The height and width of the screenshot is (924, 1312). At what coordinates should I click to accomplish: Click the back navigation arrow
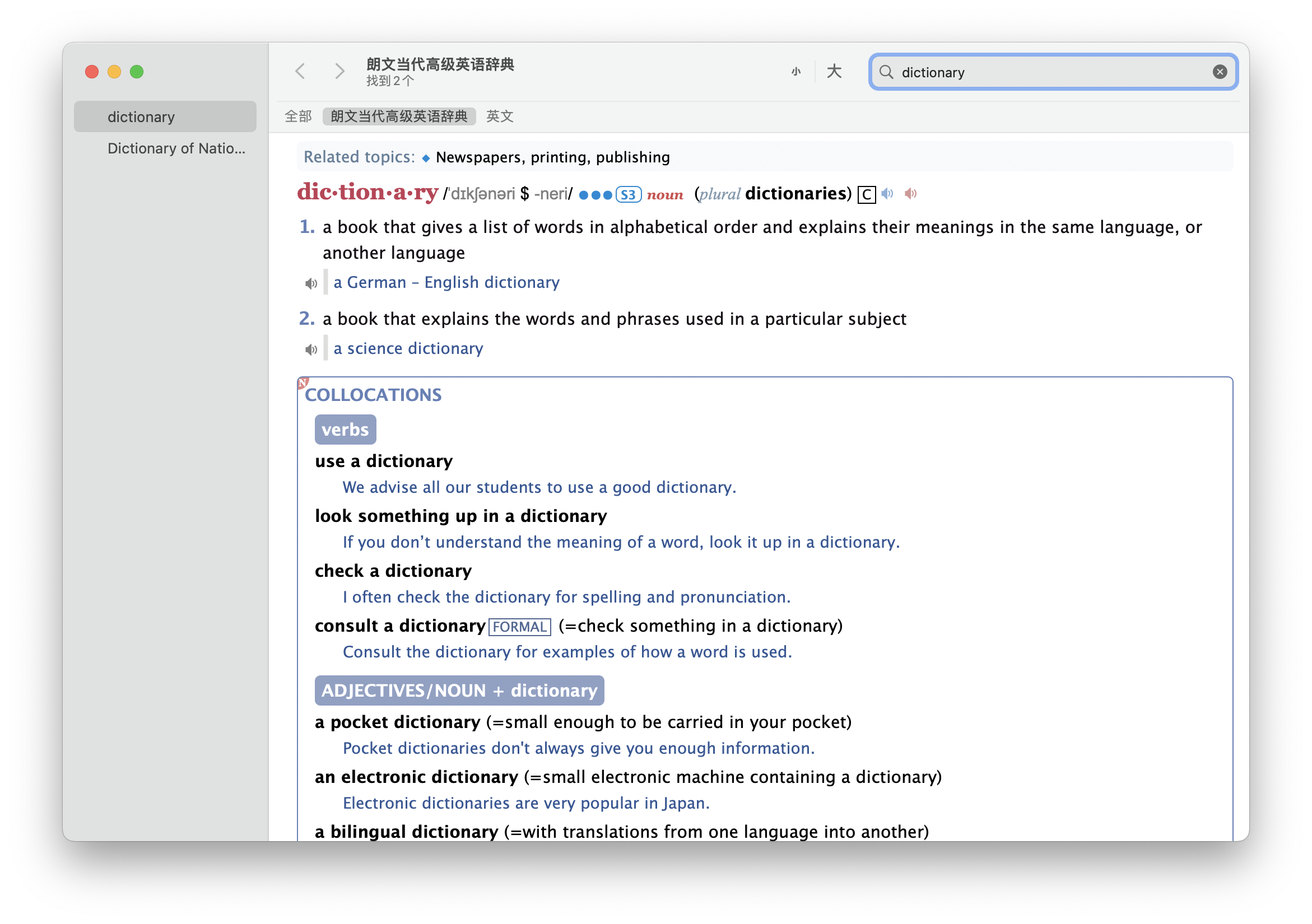(x=300, y=71)
